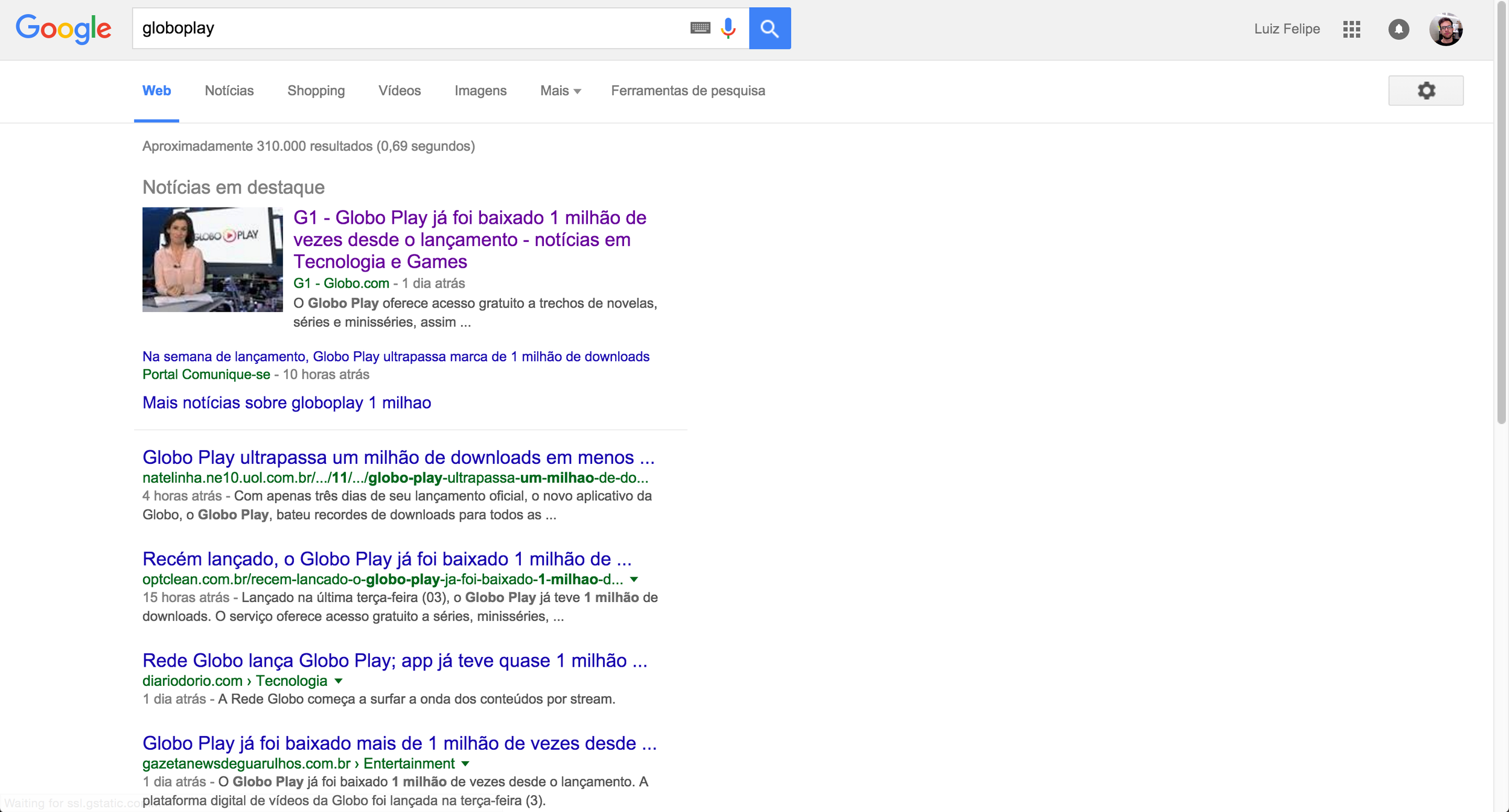Image resolution: width=1509 pixels, height=812 pixels.
Task: Open Globo Play já foi baixado mais result
Action: tap(400, 743)
